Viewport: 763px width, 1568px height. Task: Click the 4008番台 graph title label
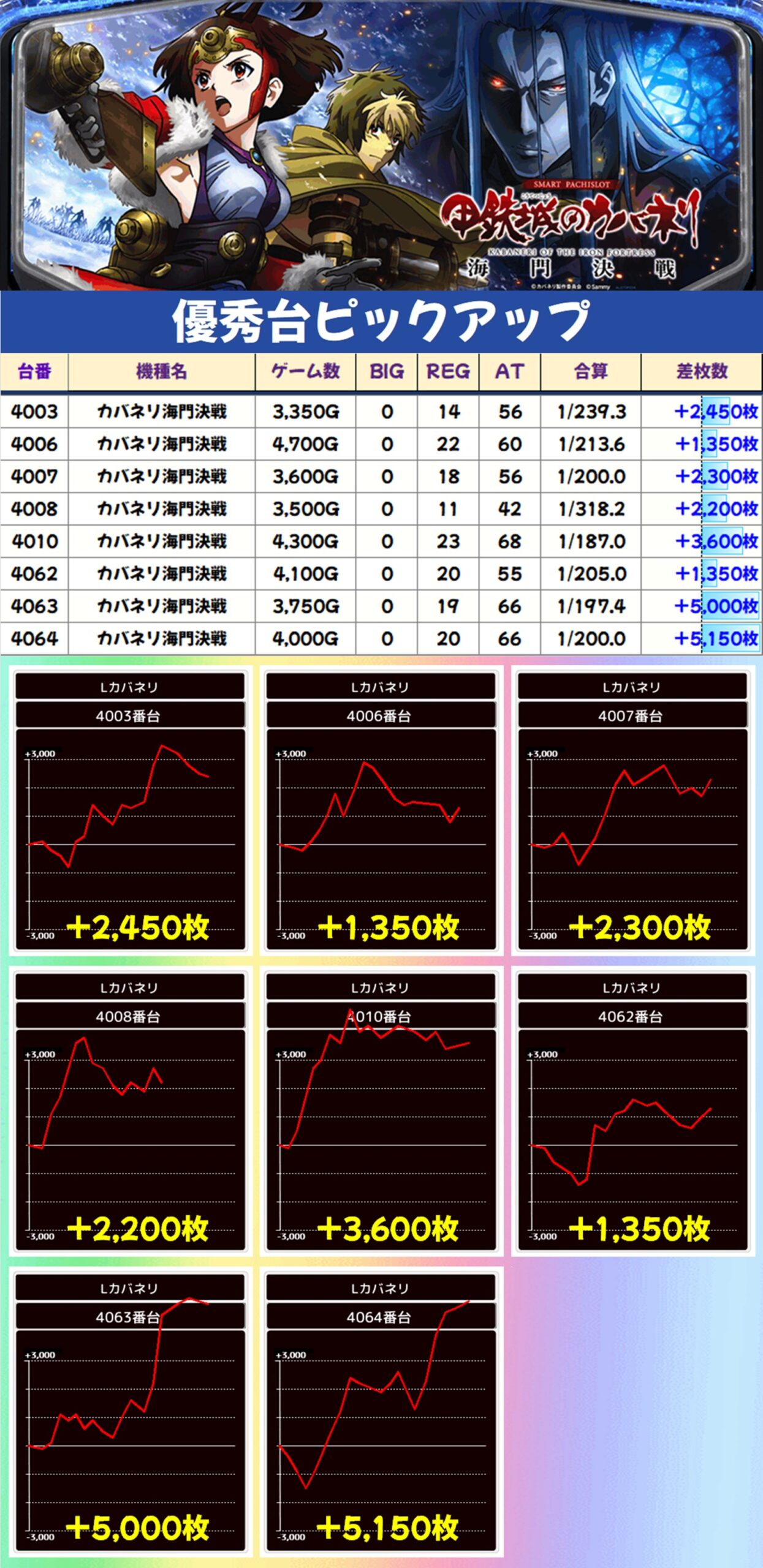pos(130,1016)
